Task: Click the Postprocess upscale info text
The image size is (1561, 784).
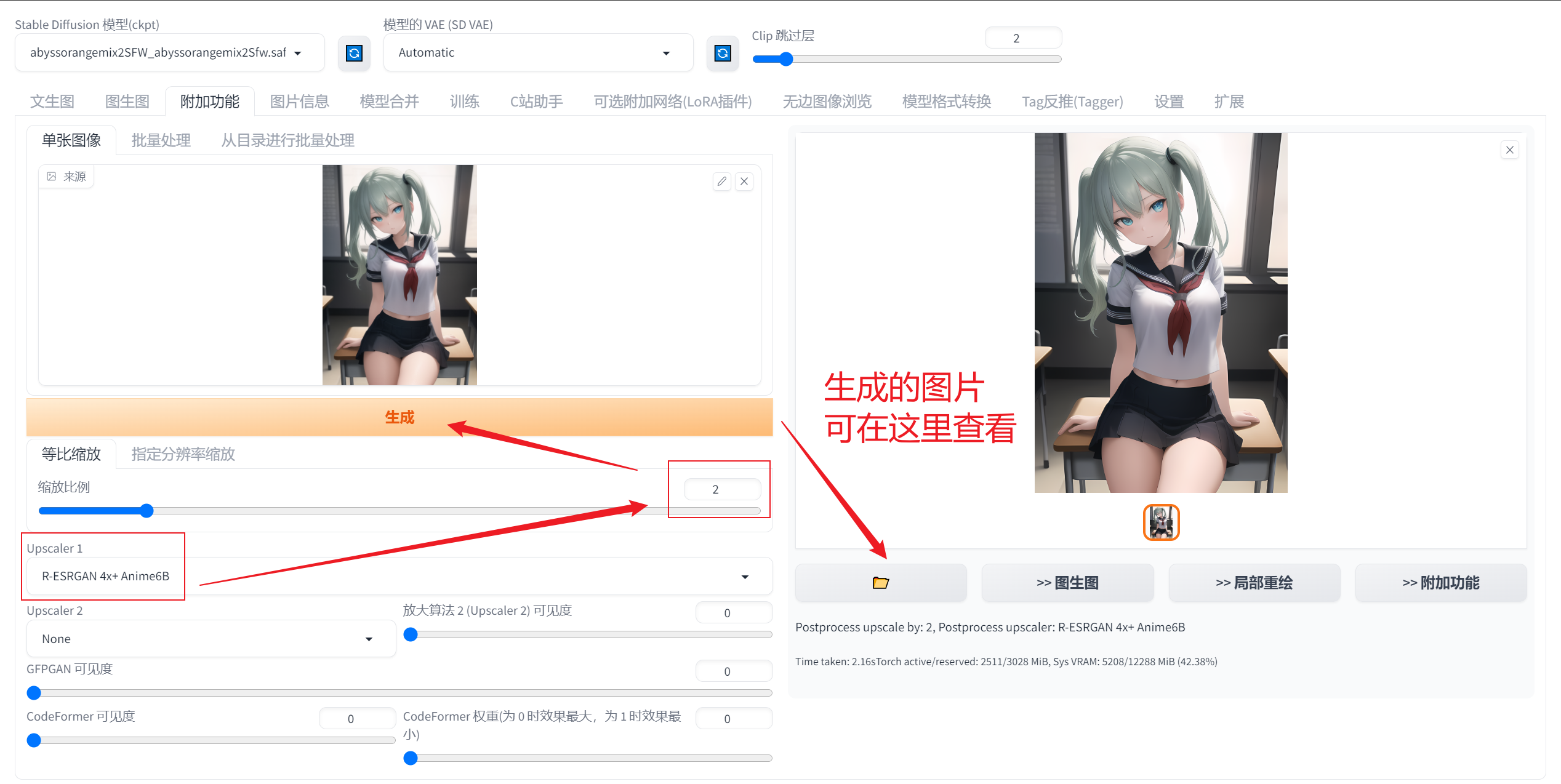Action: click(990, 627)
